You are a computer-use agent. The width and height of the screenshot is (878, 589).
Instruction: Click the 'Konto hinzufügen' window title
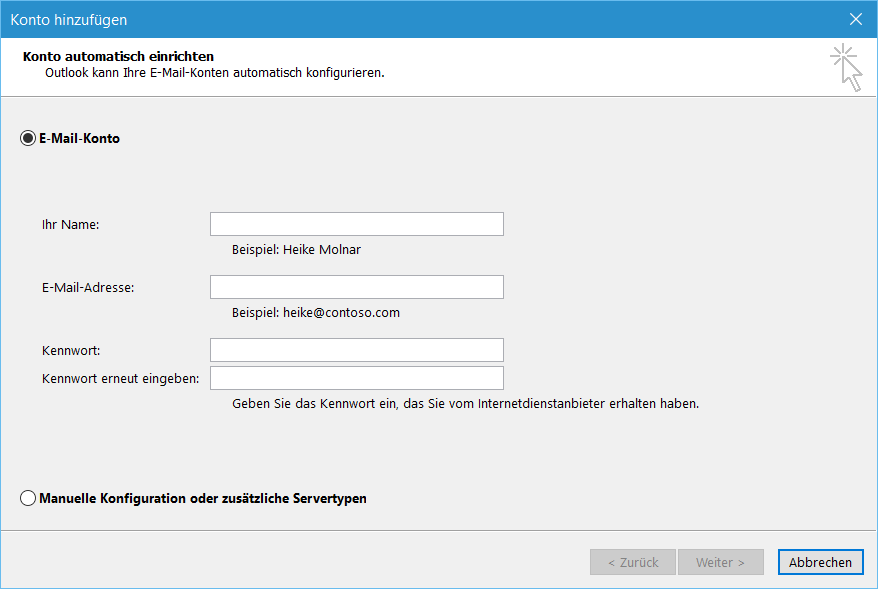click(69, 20)
